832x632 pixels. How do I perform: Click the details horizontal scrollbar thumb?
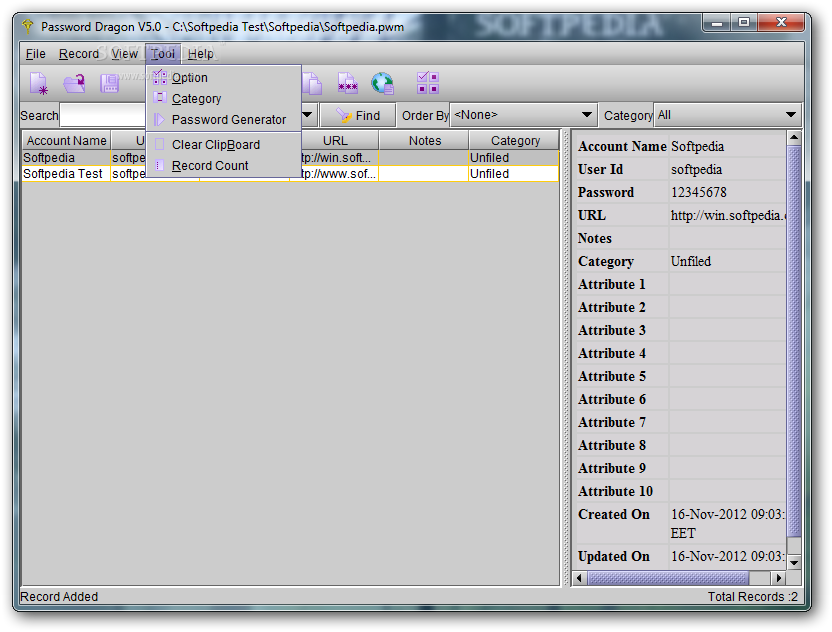pos(668,577)
